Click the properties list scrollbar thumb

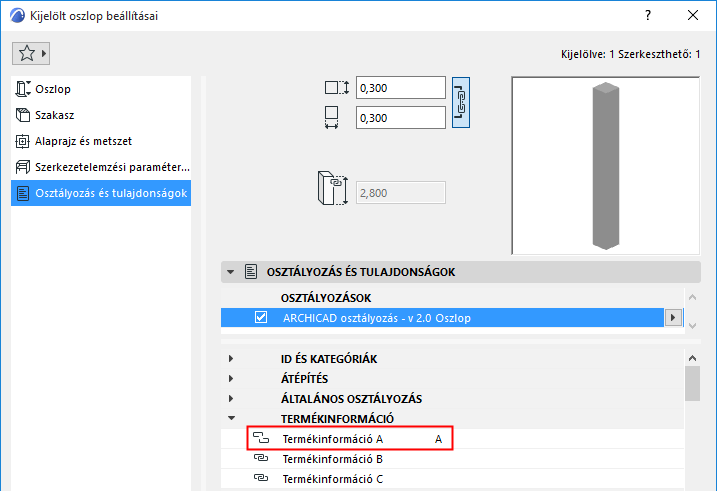(692, 384)
